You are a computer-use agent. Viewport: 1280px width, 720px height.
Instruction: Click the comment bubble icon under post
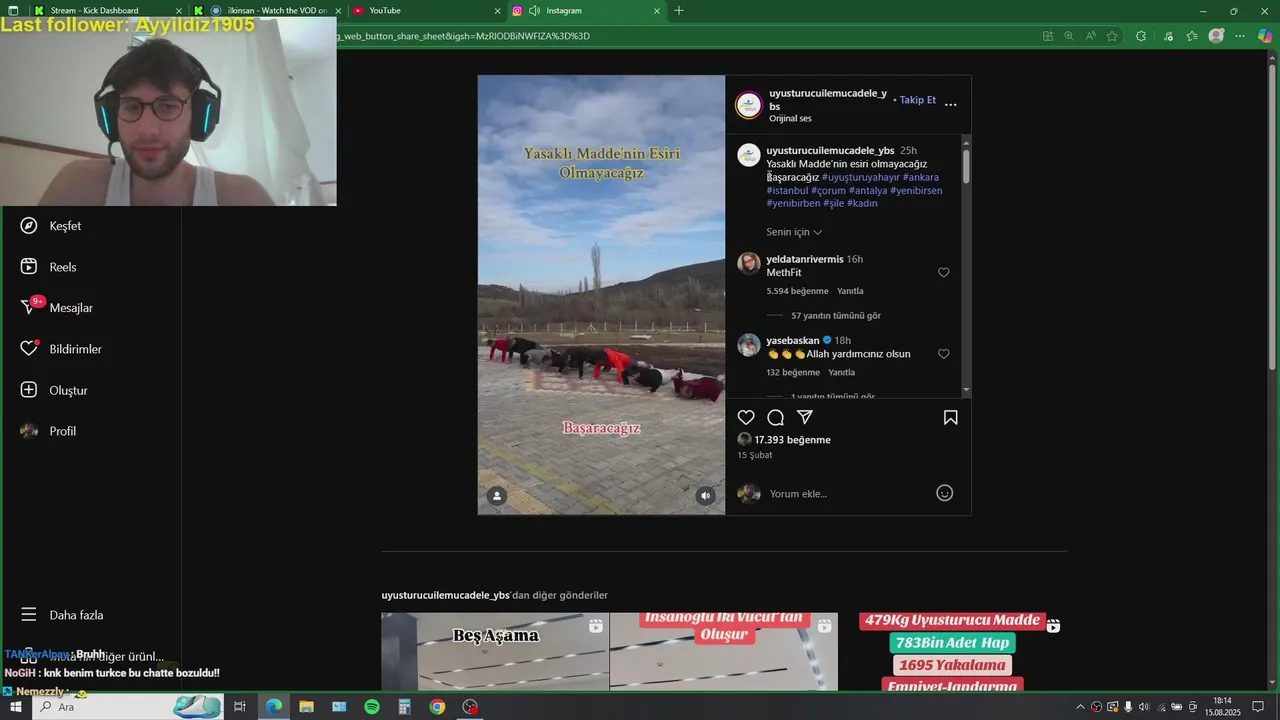[x=775, y=417]
